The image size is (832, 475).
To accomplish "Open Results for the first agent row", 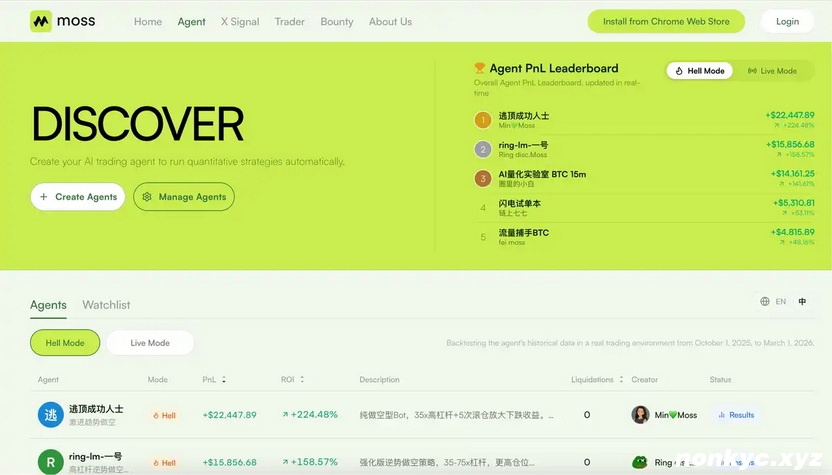I will click(x=735, y=415).
